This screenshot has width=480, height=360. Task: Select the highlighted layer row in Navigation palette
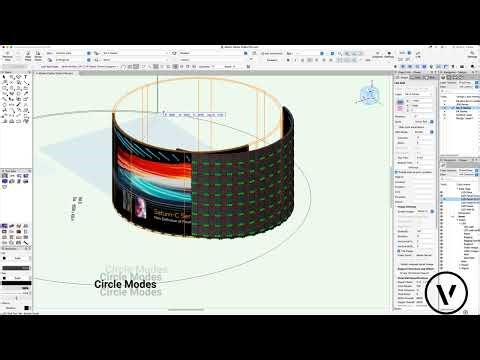[x=460, y=108]
